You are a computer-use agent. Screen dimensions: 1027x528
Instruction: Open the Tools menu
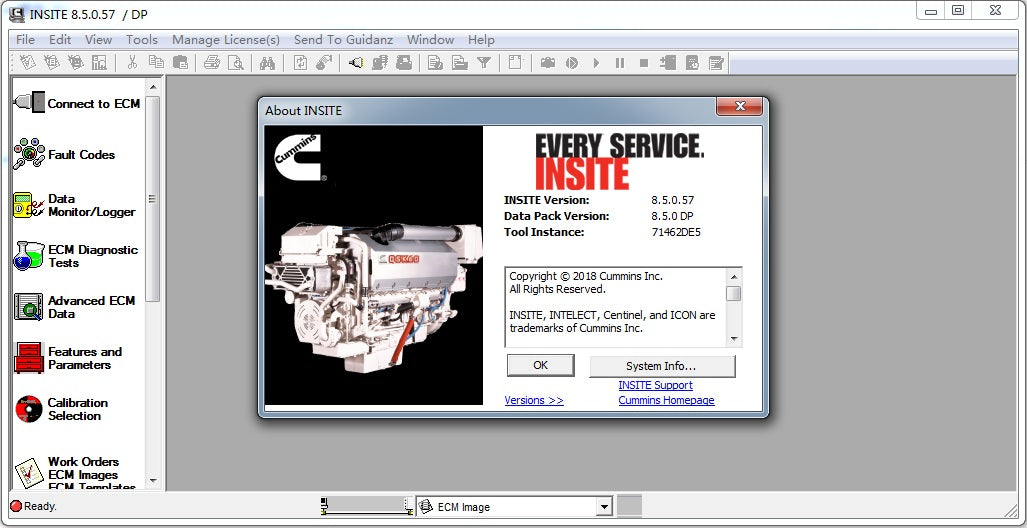pos(142,40)
